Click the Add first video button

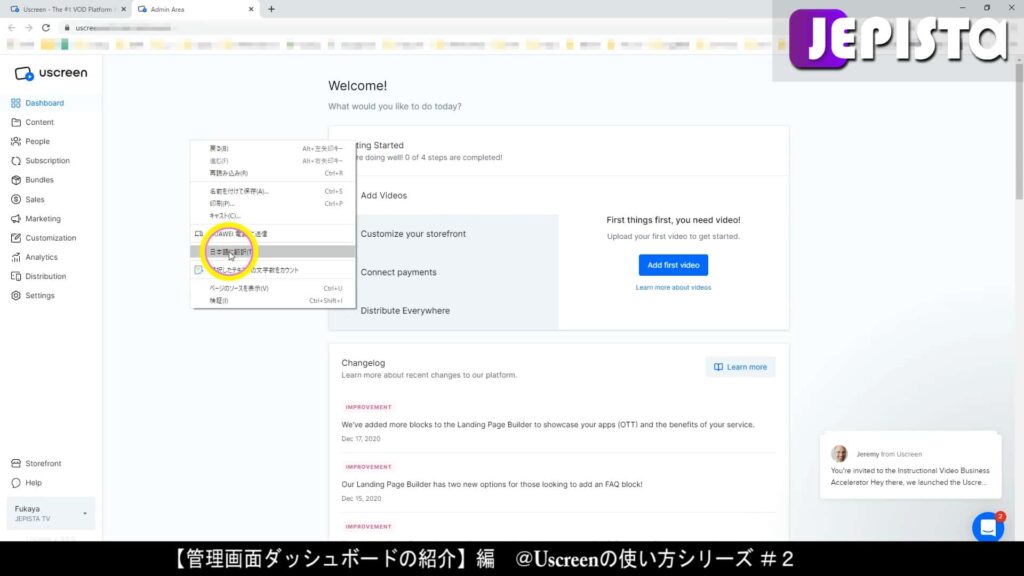pos(673,265)
